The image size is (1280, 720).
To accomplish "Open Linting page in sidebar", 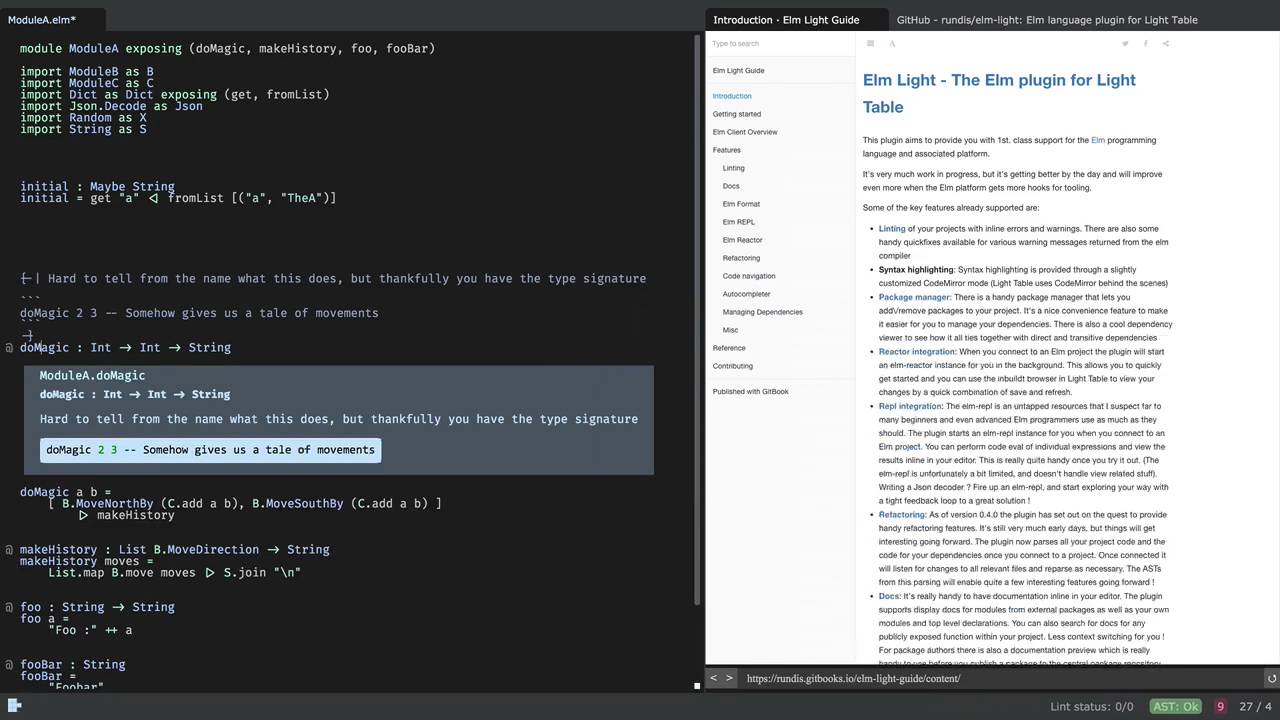I will click(734, 168).
